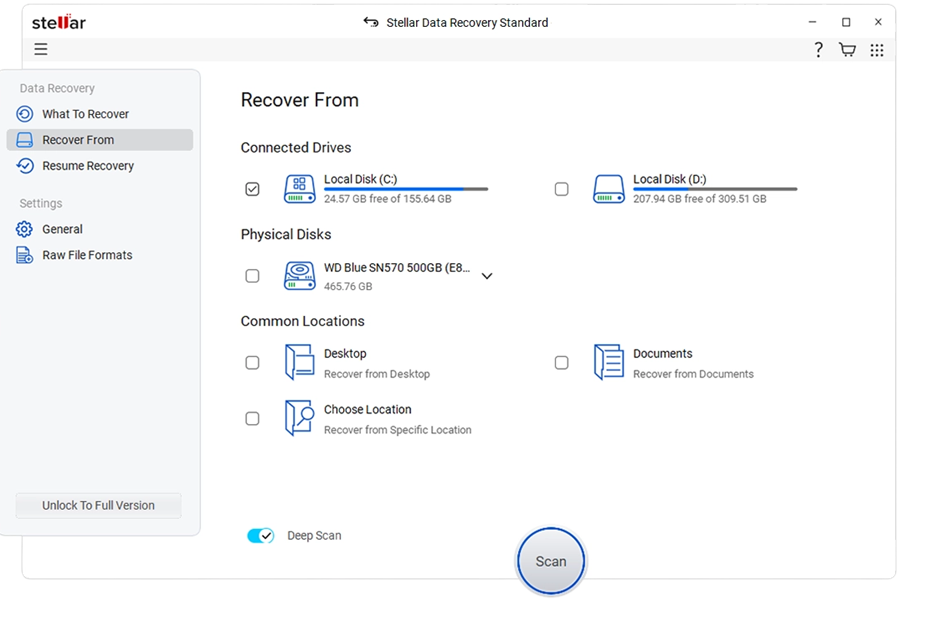Click the "465.76 GB" disk size text
Image resolution: width=925 pixels, height=627 pixels.
pos(348,286)
